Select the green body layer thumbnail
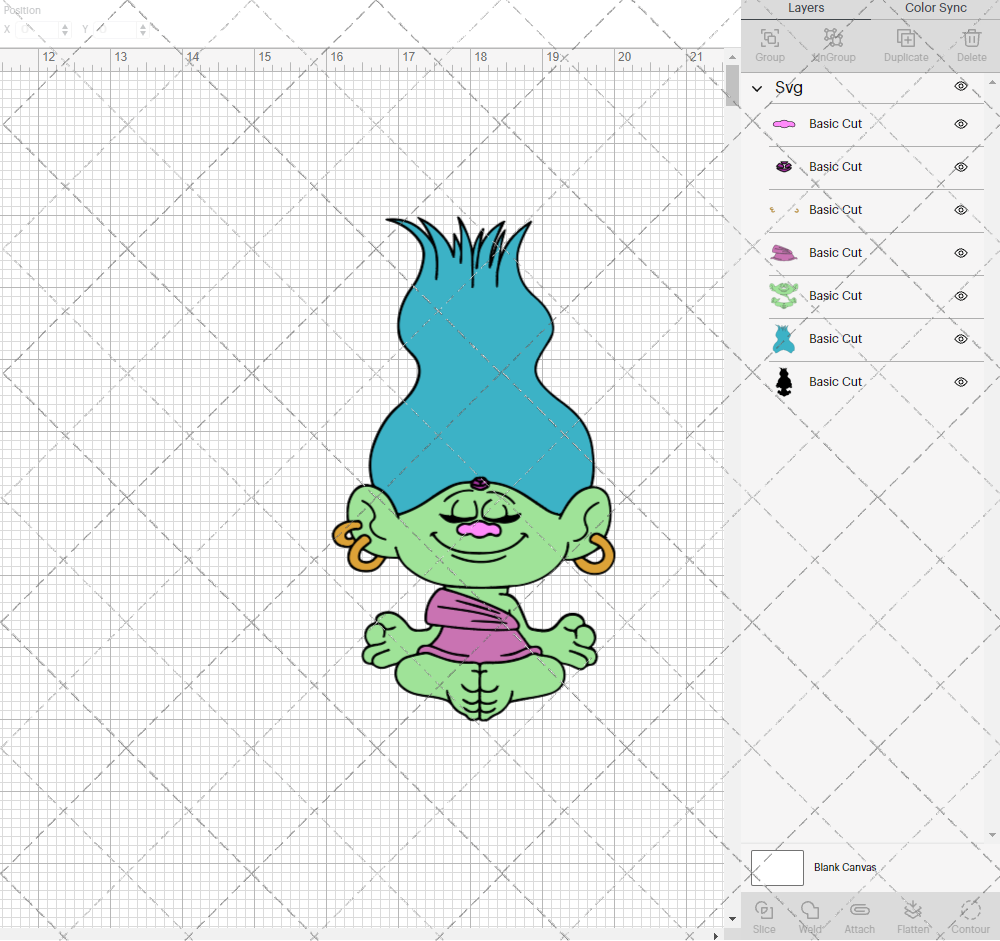This screenshot has height=941, width=1000. click(784, 296)
